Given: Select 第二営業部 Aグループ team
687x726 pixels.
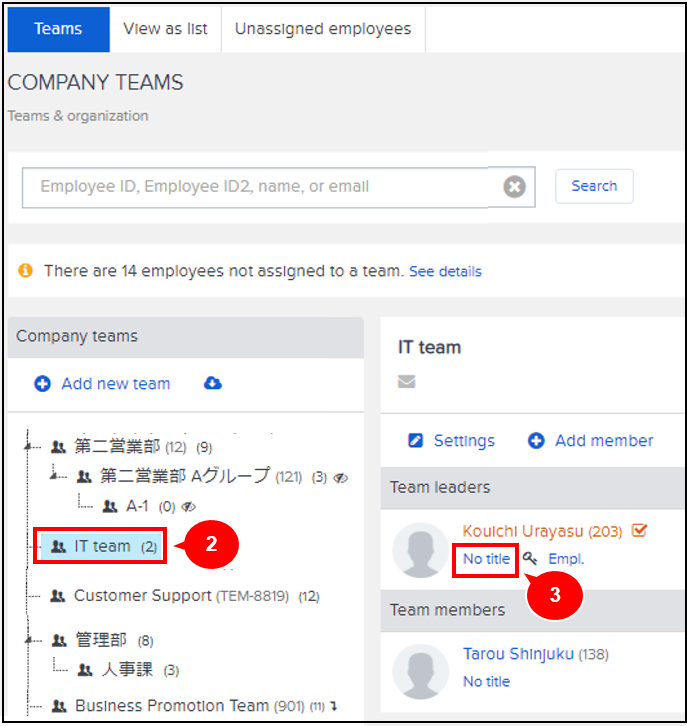Looking at the screenshot, I should (185, 476).
